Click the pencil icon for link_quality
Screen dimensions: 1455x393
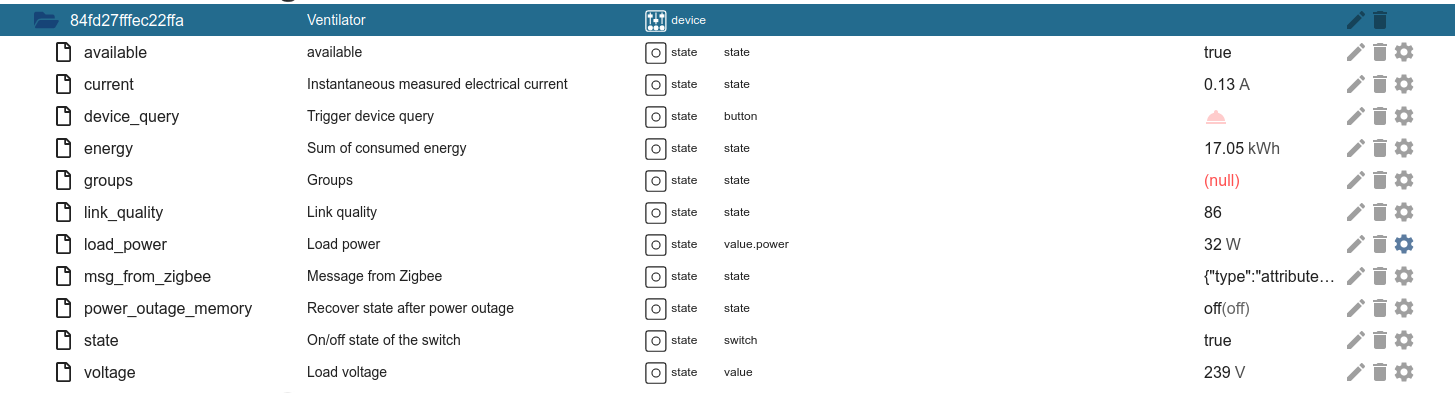(x=1355, y=212)
